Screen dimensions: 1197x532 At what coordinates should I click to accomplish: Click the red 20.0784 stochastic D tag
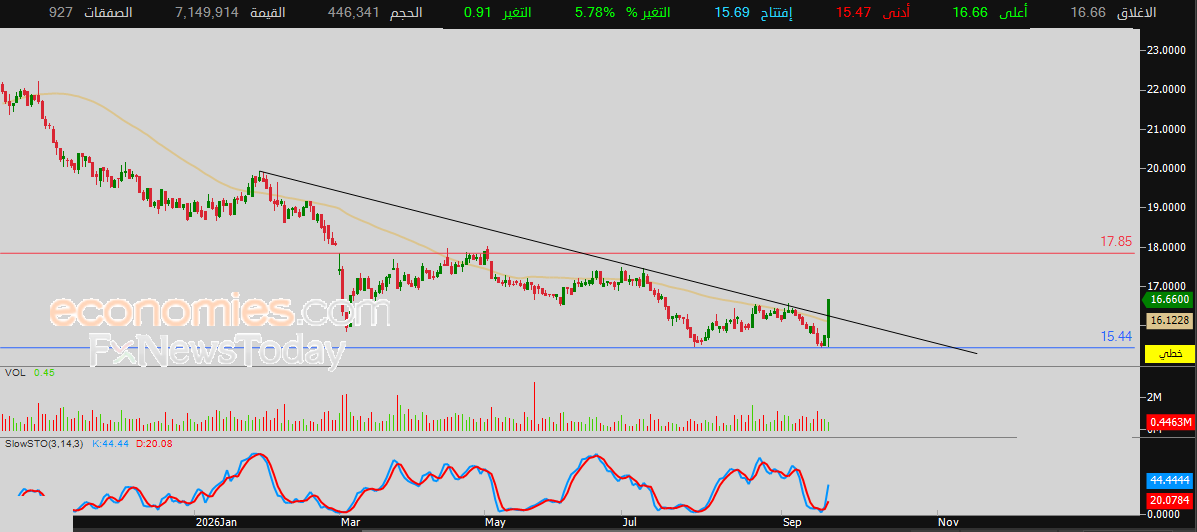click(x=1170, y=501)
